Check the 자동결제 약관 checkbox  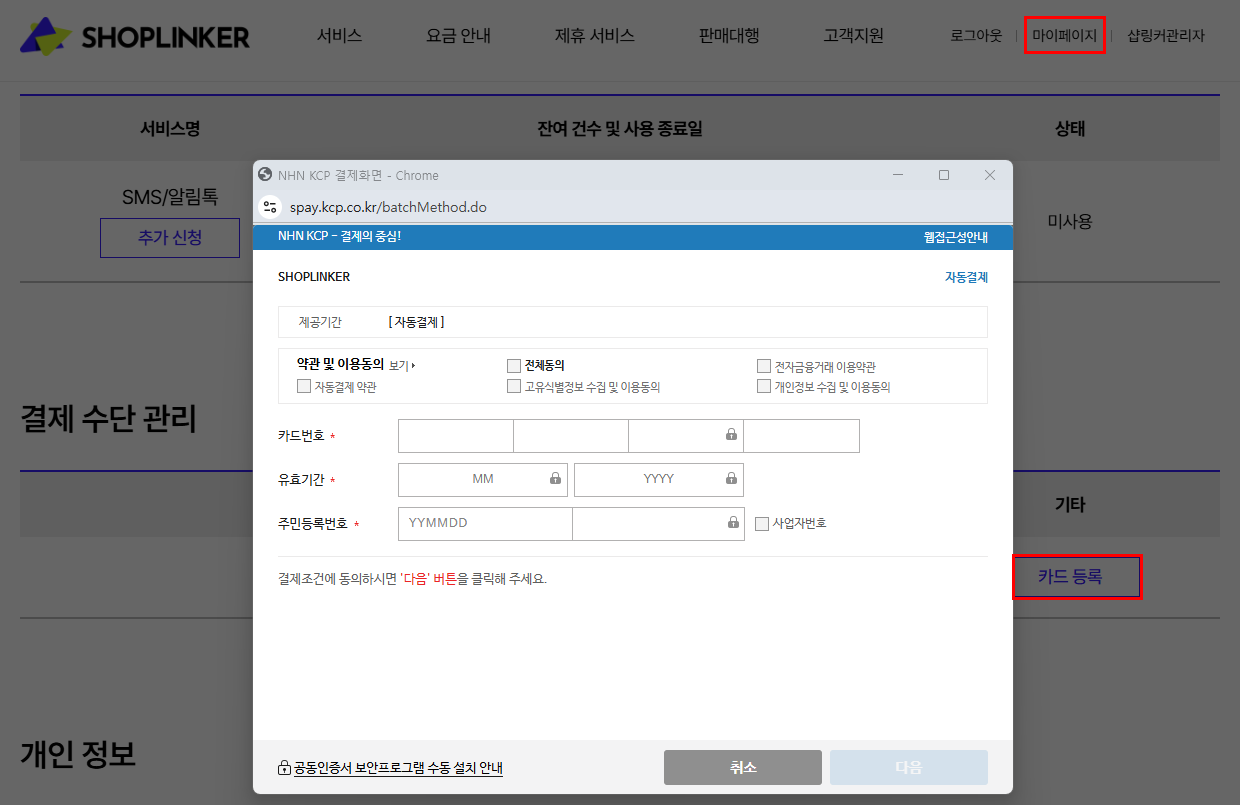pos(304,386)
